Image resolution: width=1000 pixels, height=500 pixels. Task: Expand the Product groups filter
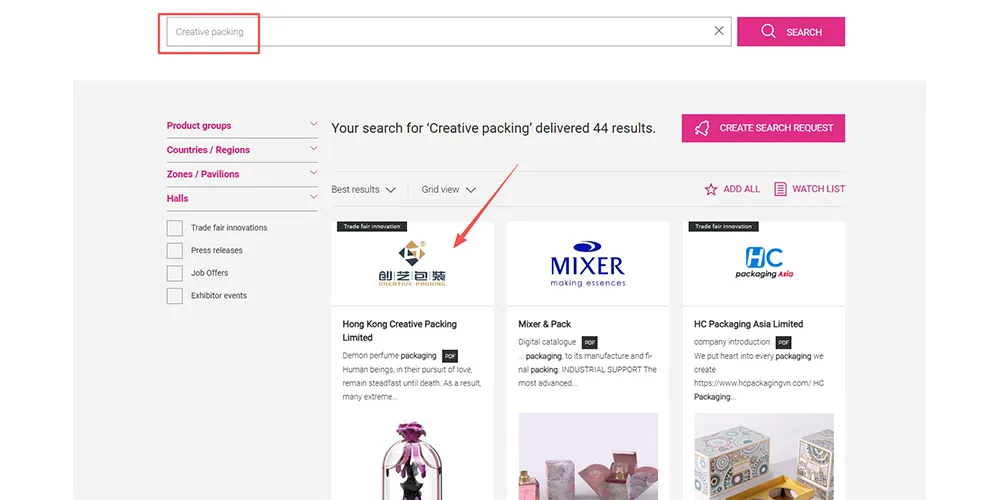coord(241,126)
